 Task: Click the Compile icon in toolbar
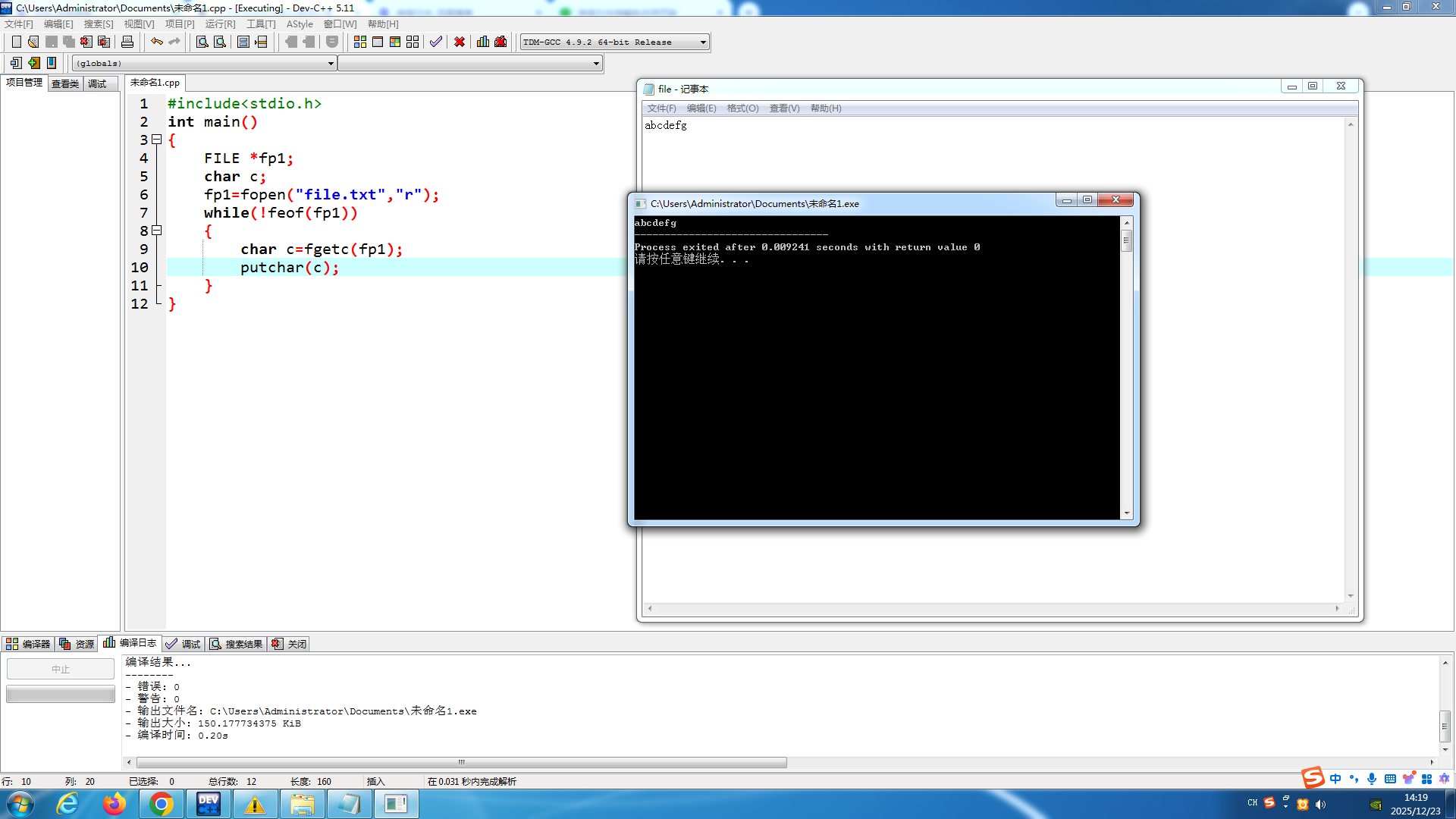click(360, 42)
